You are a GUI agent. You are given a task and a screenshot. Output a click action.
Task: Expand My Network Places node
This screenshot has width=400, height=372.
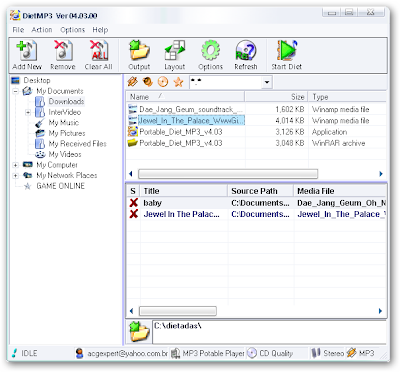pyautogui.click(x=16, y=175)
